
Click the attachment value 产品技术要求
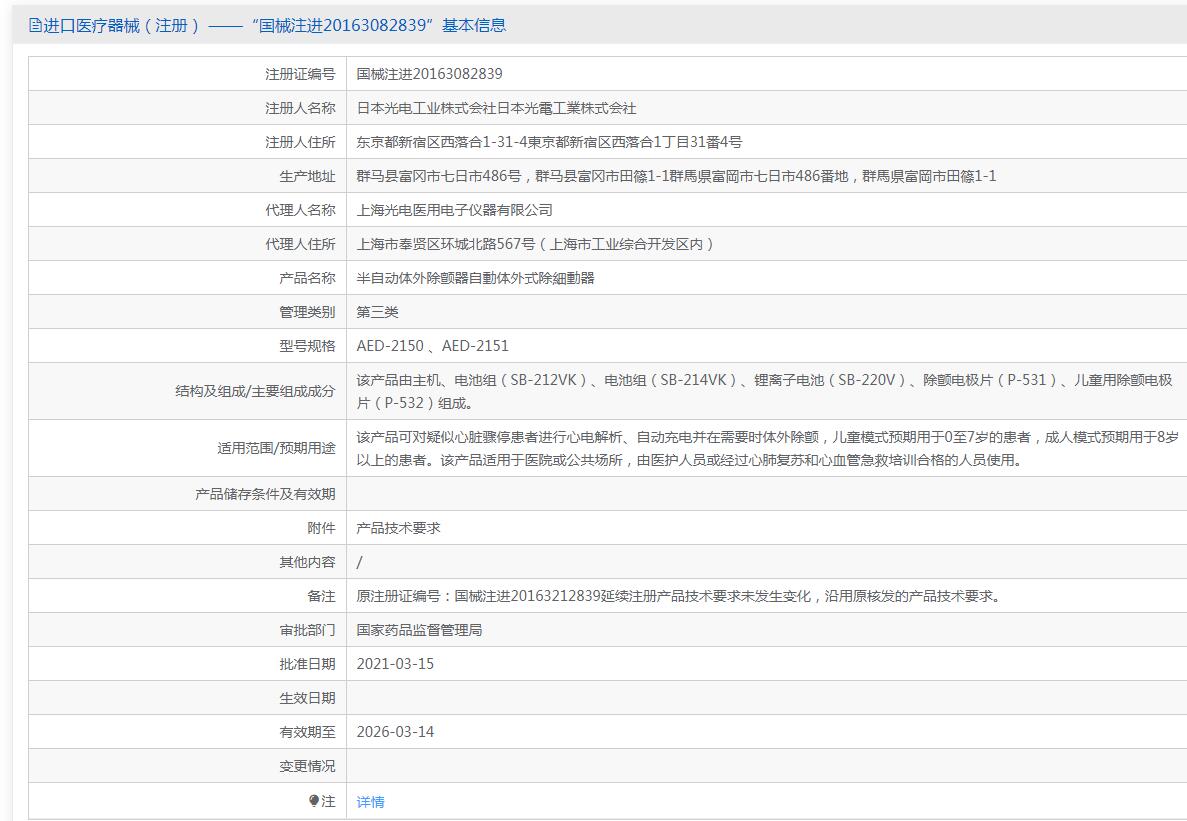(x=398, y=528)
